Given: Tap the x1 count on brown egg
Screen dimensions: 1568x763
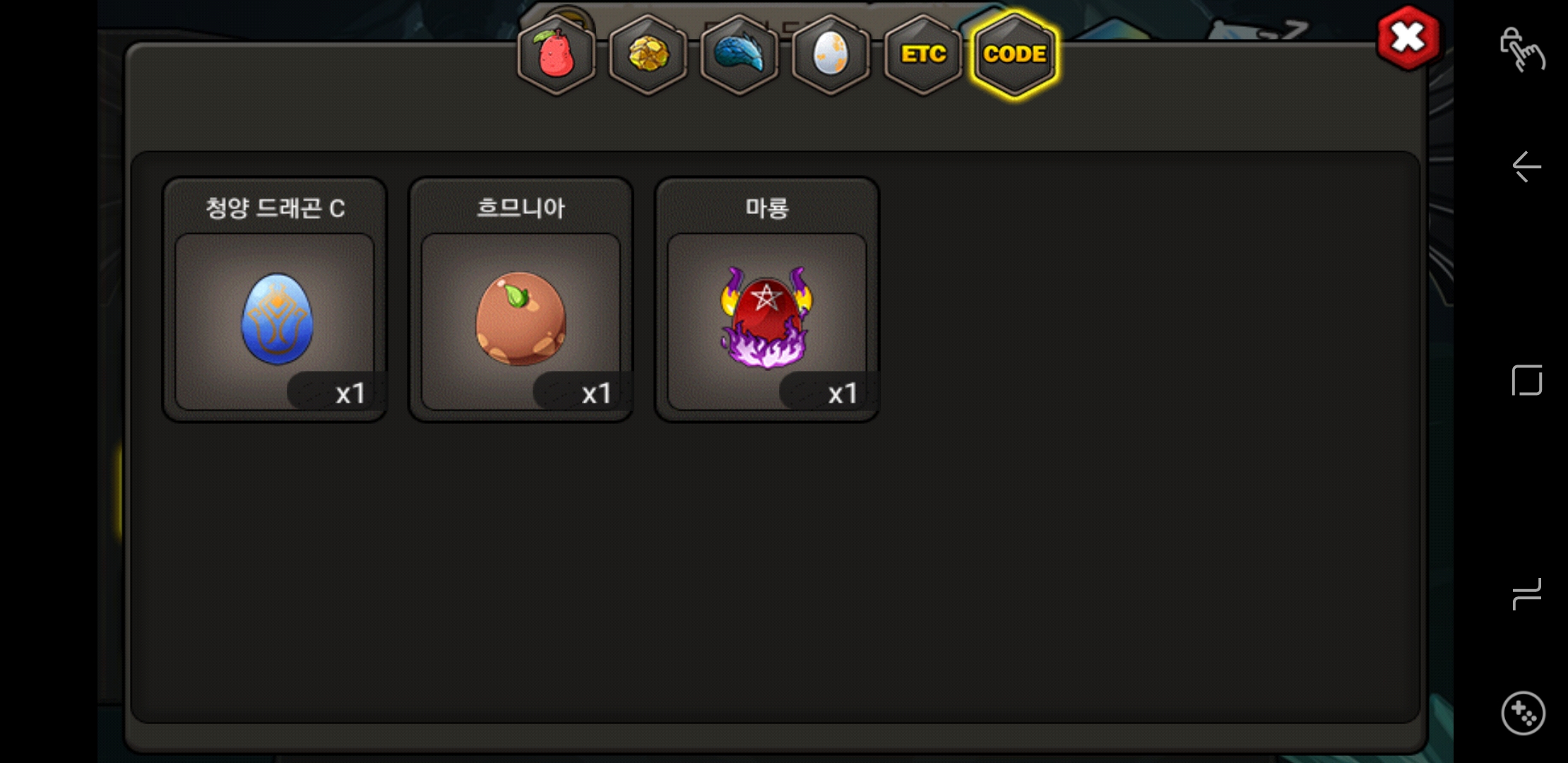Looking at the screenshot, I should click(596, 394).
